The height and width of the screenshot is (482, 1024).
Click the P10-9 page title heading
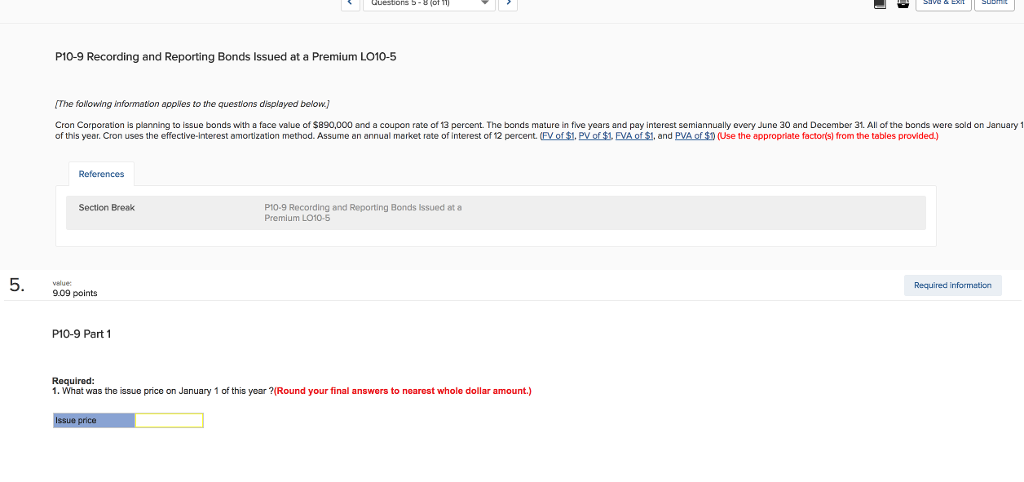(225, 56)
